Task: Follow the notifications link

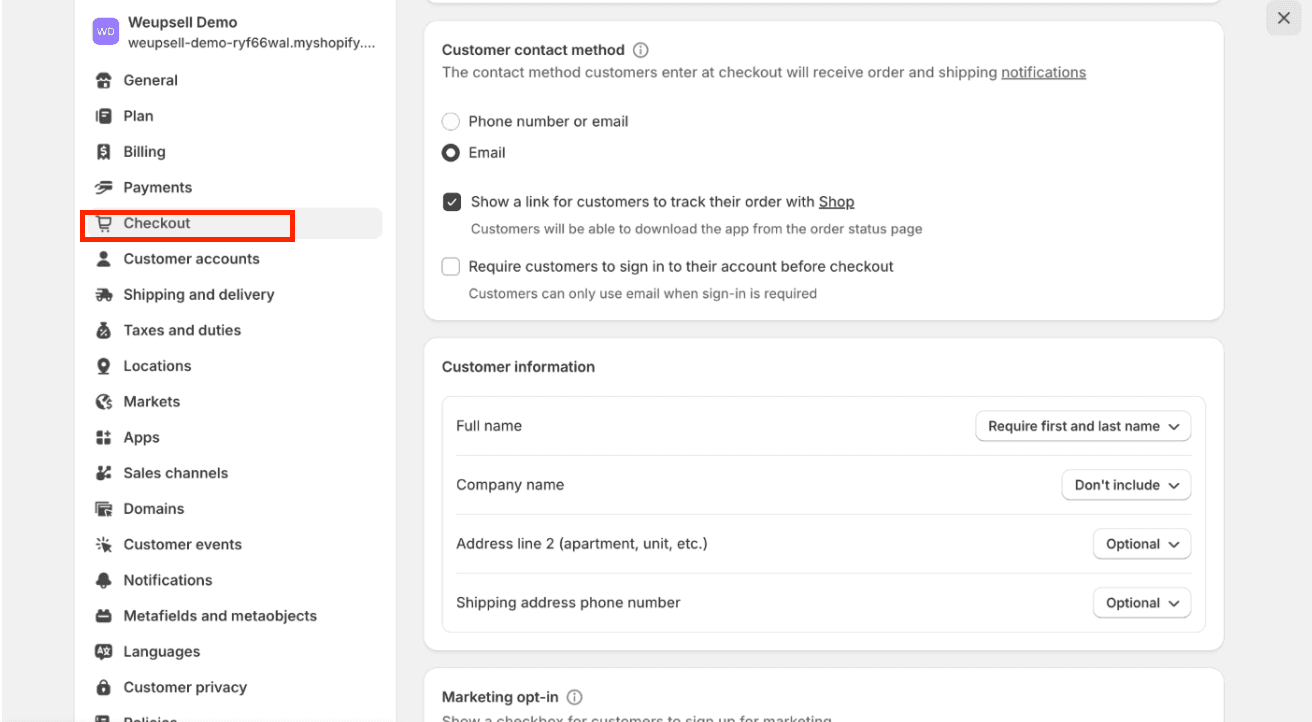Action: [x=1043, y=72]
